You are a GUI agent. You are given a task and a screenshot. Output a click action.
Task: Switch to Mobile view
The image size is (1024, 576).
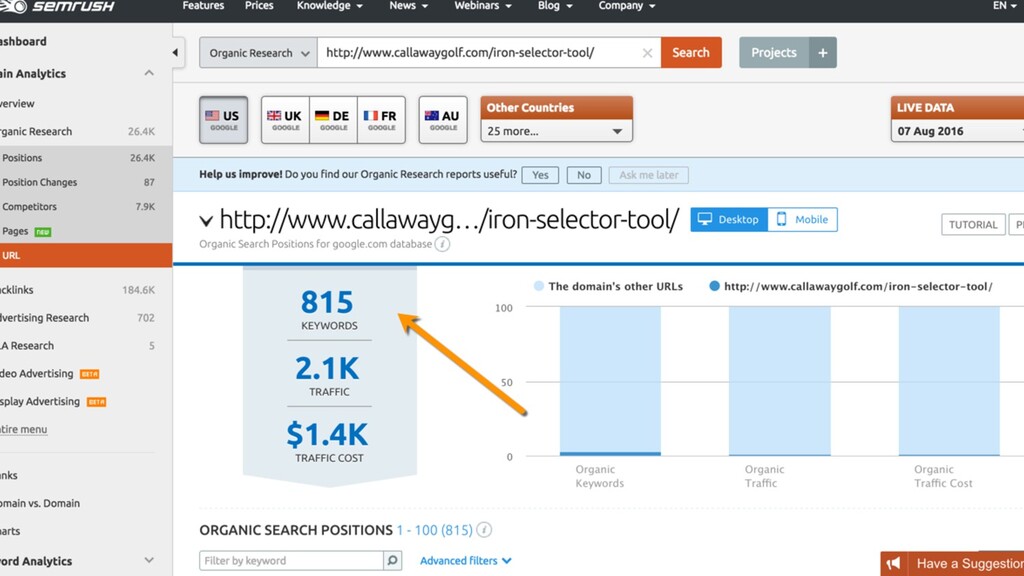coord(803,219)
